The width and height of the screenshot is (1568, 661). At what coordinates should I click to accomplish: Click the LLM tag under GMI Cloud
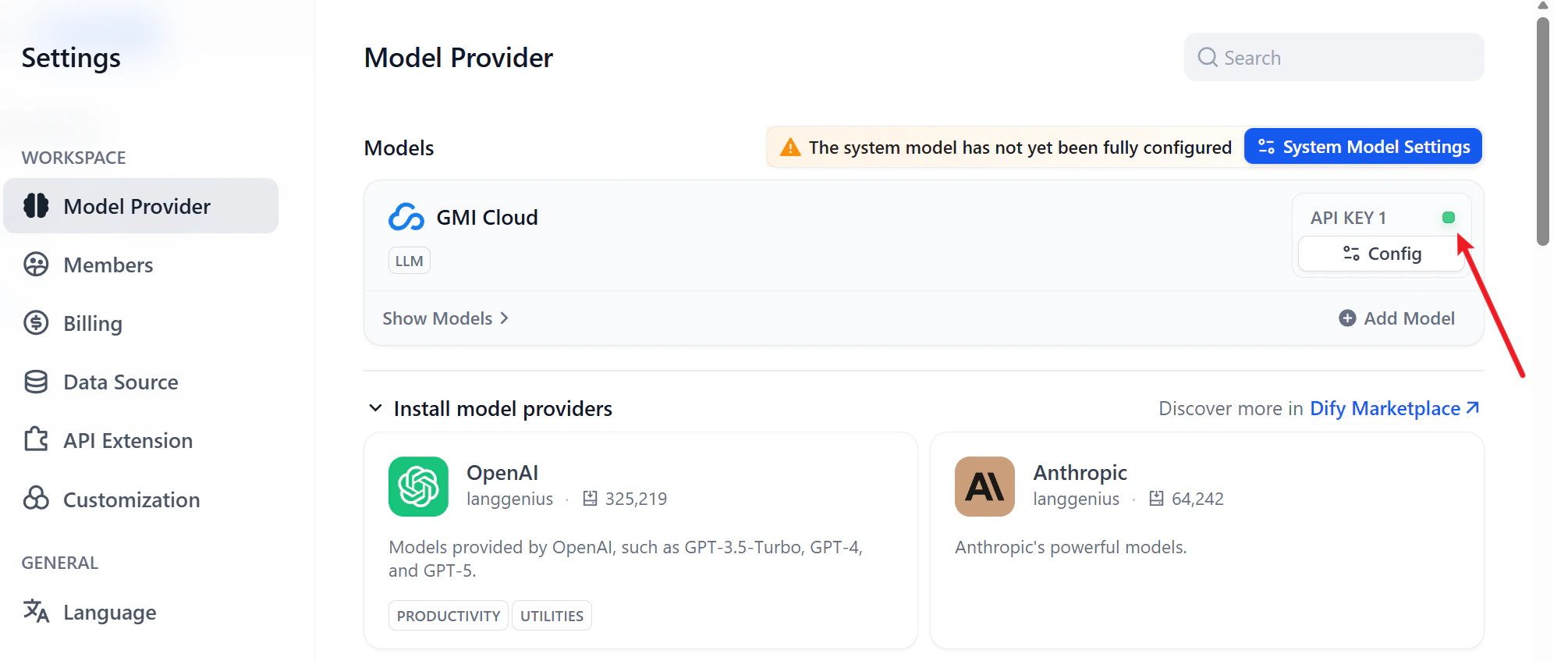pos(409,261)
